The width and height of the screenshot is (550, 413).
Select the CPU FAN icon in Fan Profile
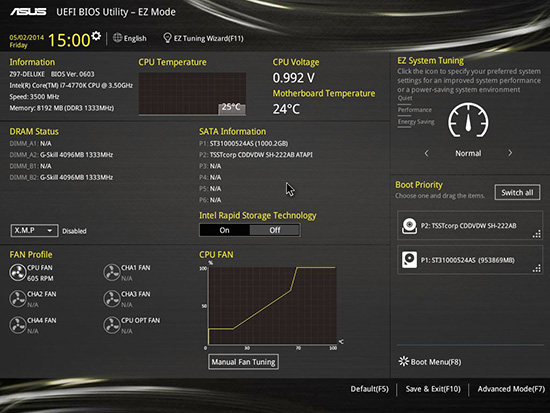coord(18,273)
